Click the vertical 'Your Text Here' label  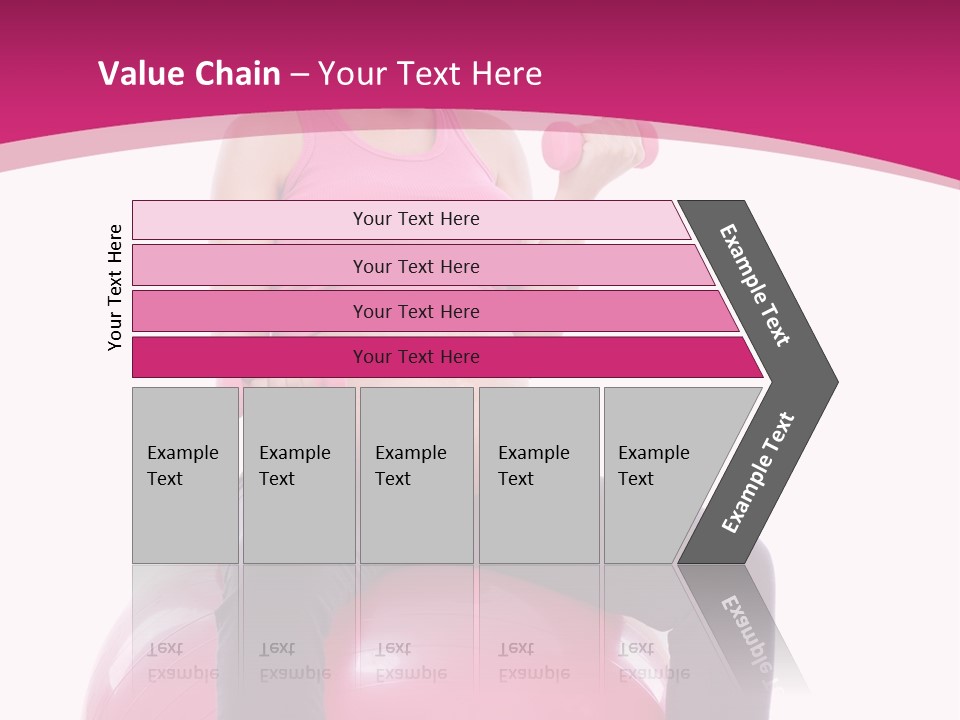[115, 288]
